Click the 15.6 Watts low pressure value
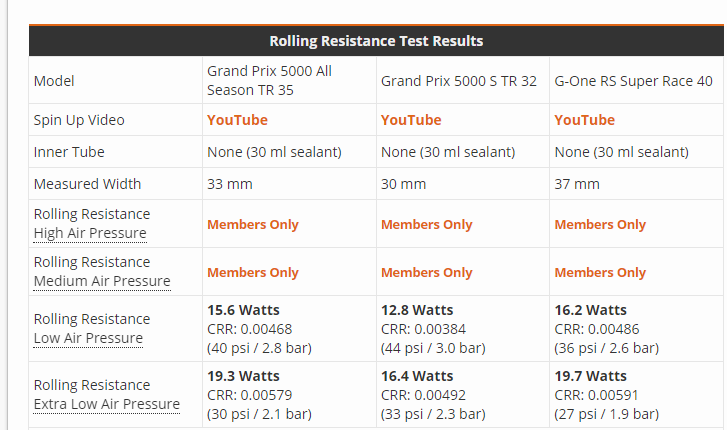Viewport: 727px width, 430px height. point(243,310)
